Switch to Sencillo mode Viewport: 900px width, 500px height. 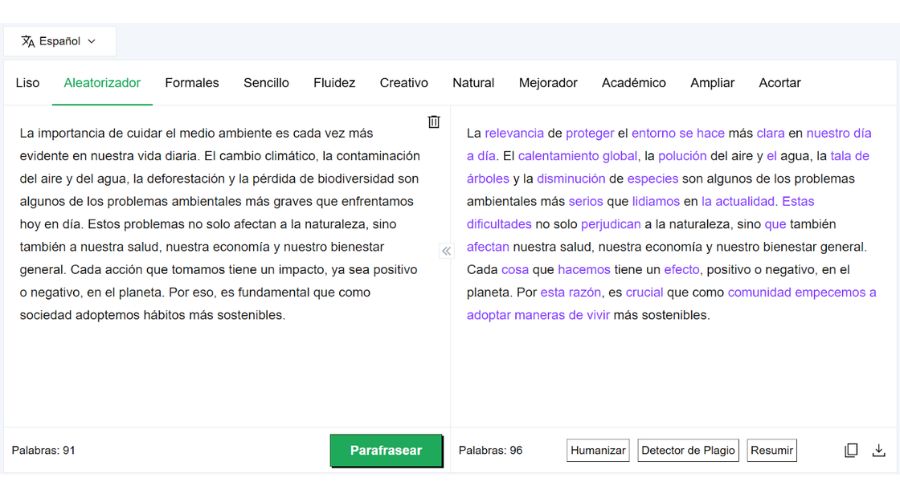click(x=266, y=83)
